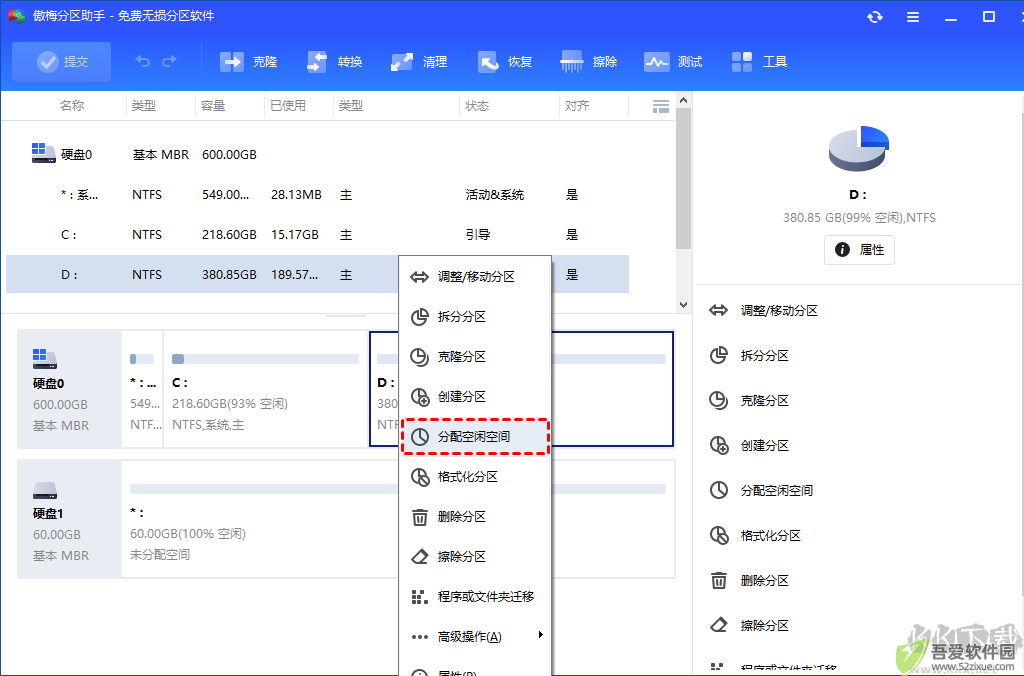Click 调整/移动分区 in right side panel
1024x676 pixels.
pyautogui.click(x=763, y=310)
